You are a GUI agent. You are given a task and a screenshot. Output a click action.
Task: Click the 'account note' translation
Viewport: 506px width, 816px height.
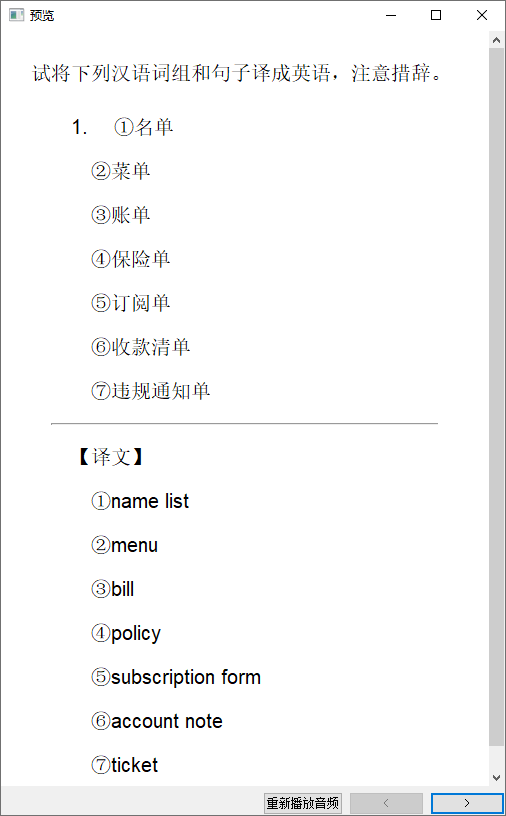click(x=167, y=721)
